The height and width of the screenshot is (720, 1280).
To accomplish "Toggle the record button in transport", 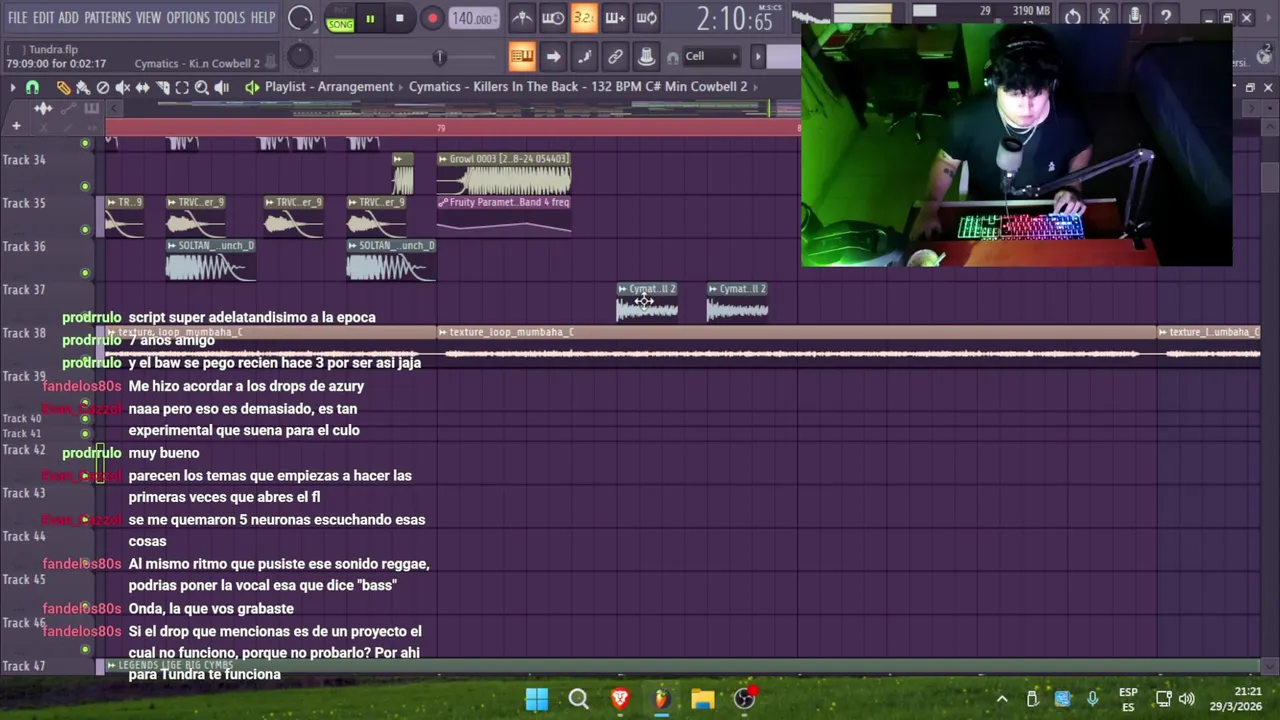I will (432, 18).
